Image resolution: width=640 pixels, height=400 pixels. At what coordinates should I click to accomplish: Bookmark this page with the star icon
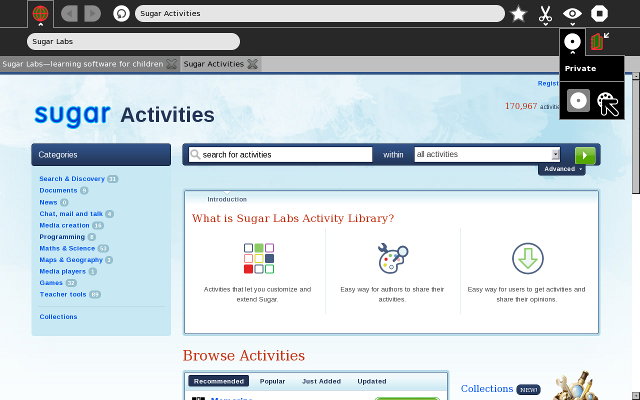518,14
